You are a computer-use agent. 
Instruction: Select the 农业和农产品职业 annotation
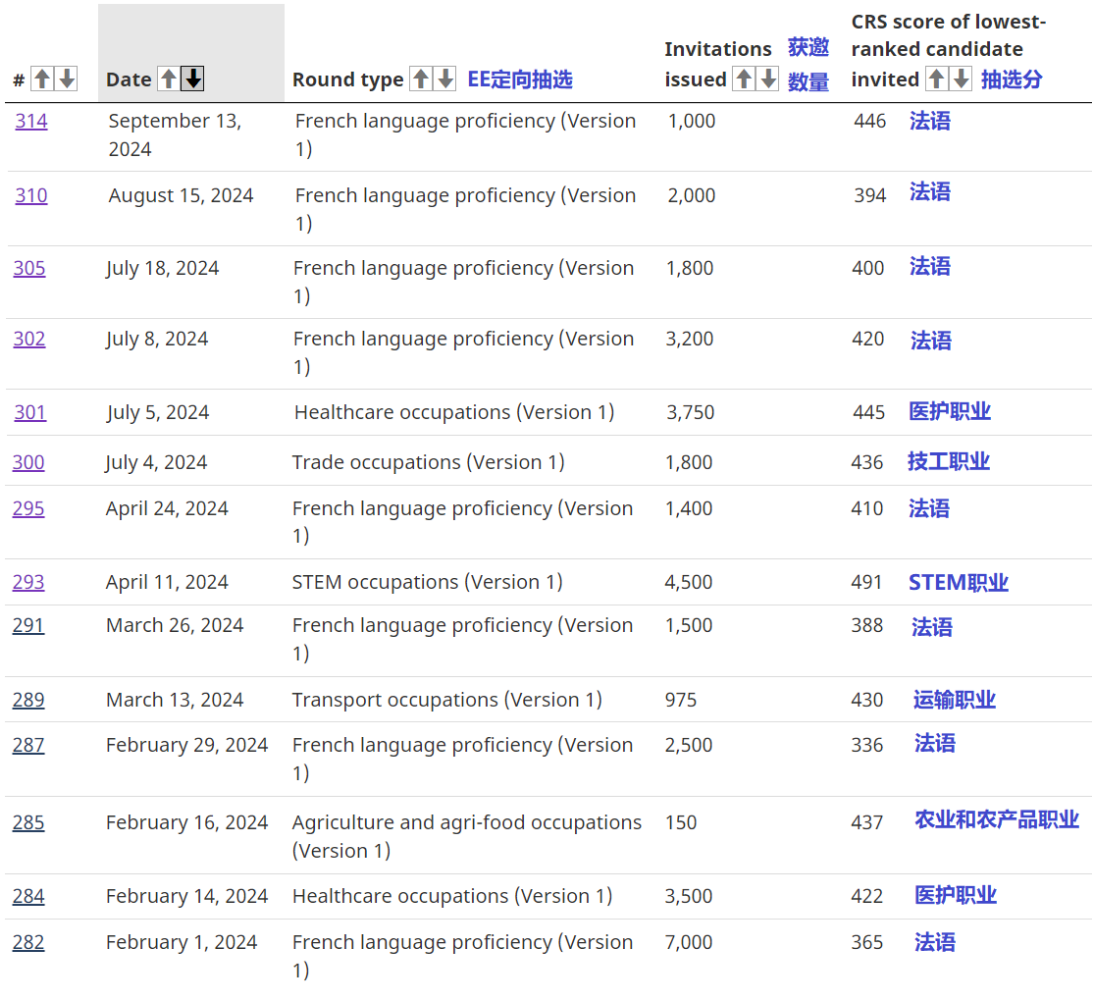pyautogui.click(x=996, y=820)
